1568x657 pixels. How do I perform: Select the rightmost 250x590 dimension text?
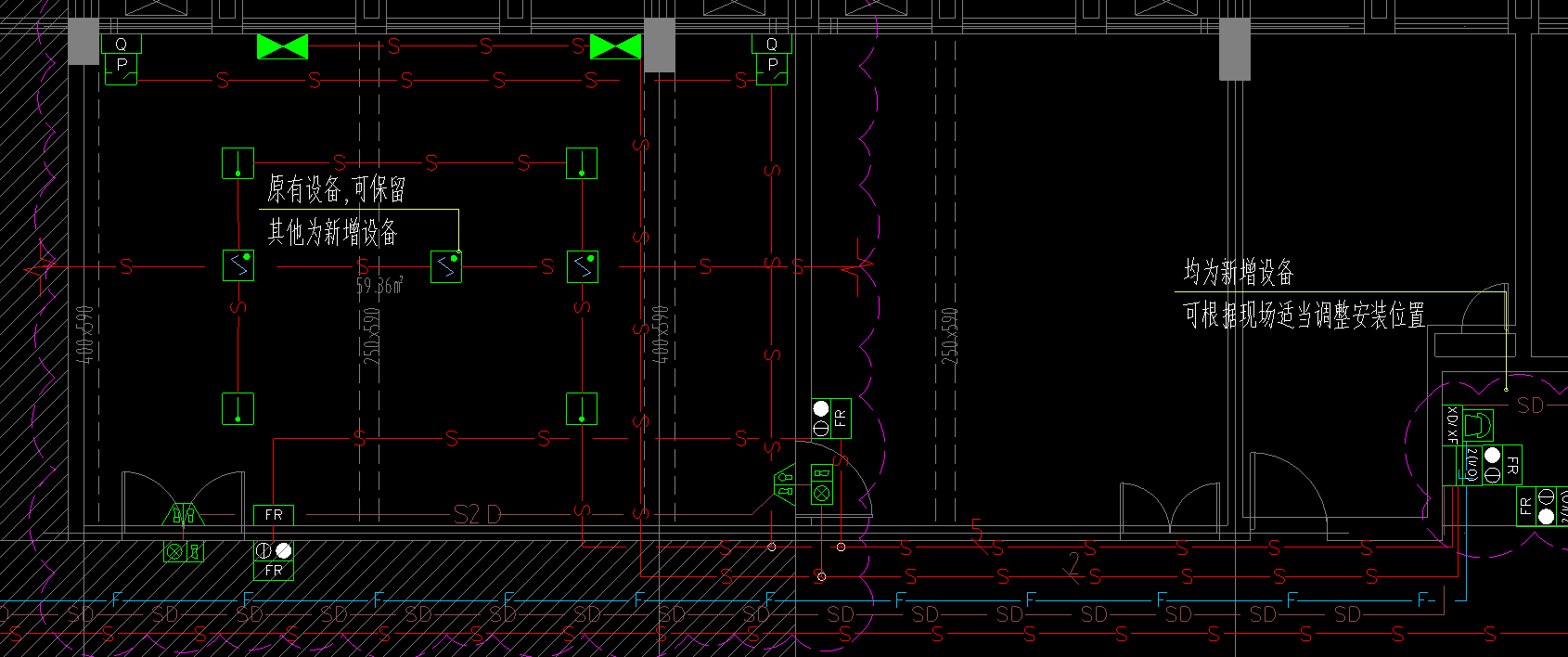pos(949,335)
